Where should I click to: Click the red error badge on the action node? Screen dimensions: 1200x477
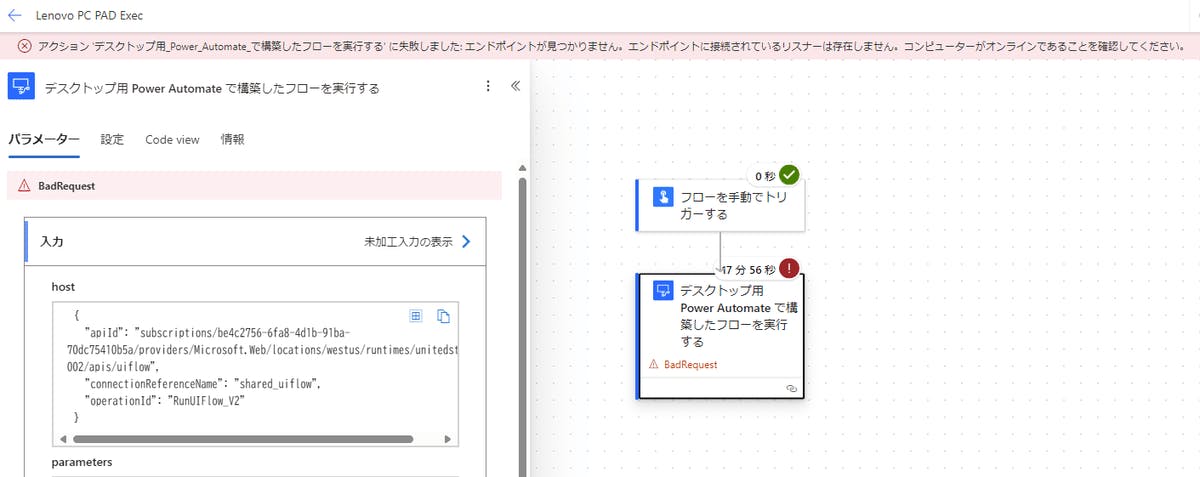point(789,268)
